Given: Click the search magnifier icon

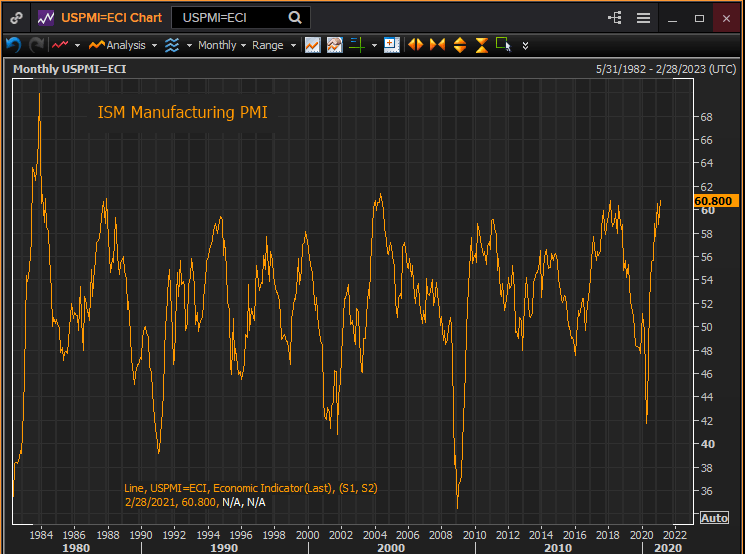Looking at the screenshot, I should (295, 18).
